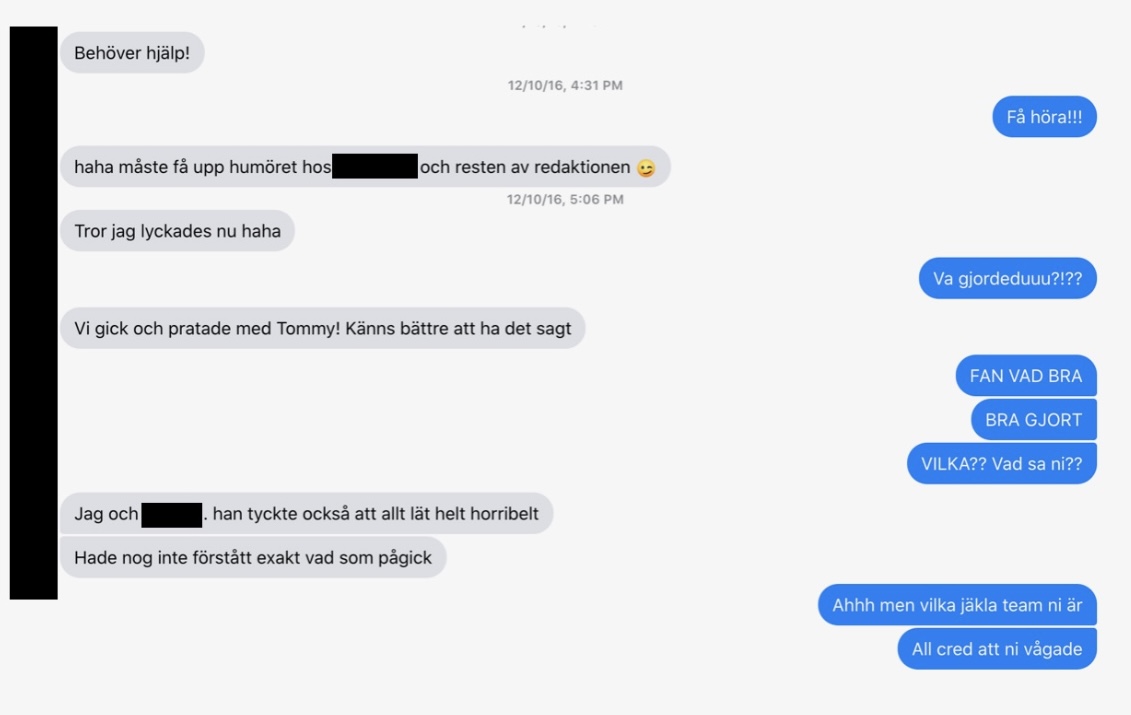Click the redacted name after 'humöret hos'
The width and height of the screenshot is (1131, 715).
coord(375,166)
